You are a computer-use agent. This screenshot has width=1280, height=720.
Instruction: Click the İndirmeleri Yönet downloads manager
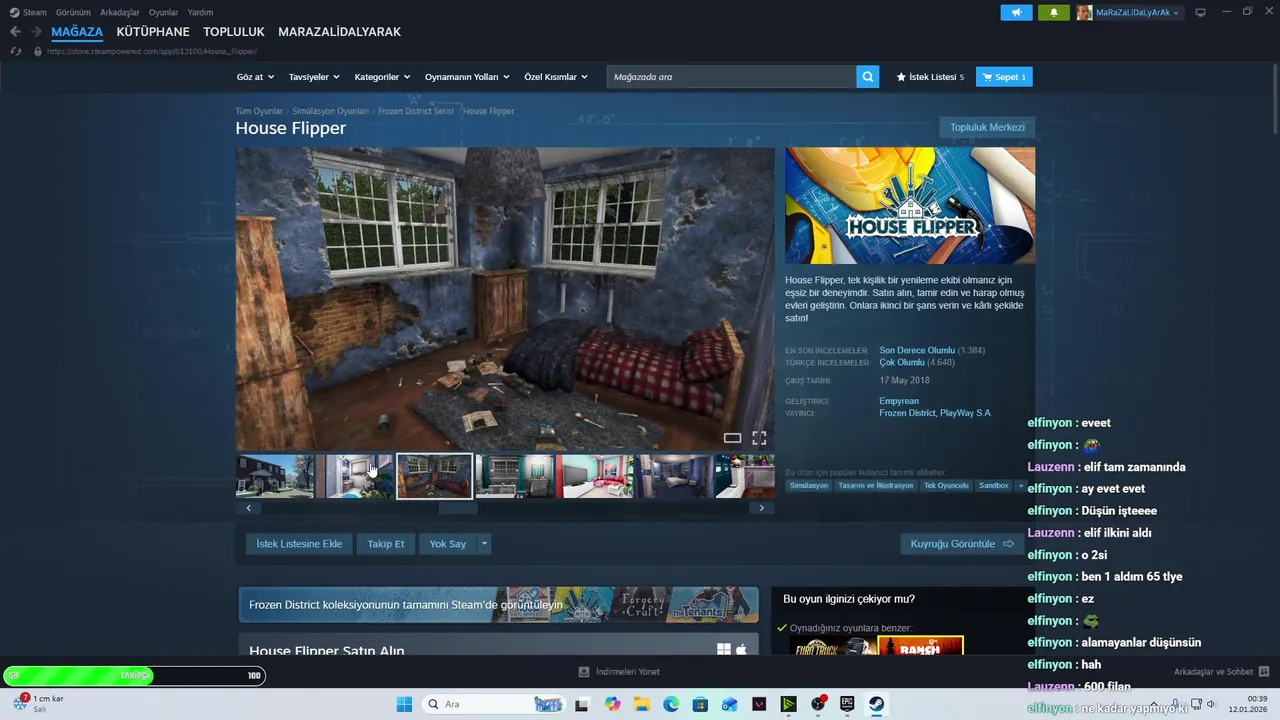tap(620, 672)
